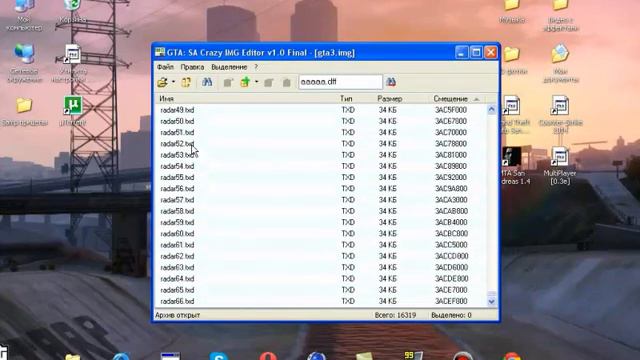Select the radar58.txd row
Image resolution: width=640 pixels, height=360 pixels.
[321, 211]
